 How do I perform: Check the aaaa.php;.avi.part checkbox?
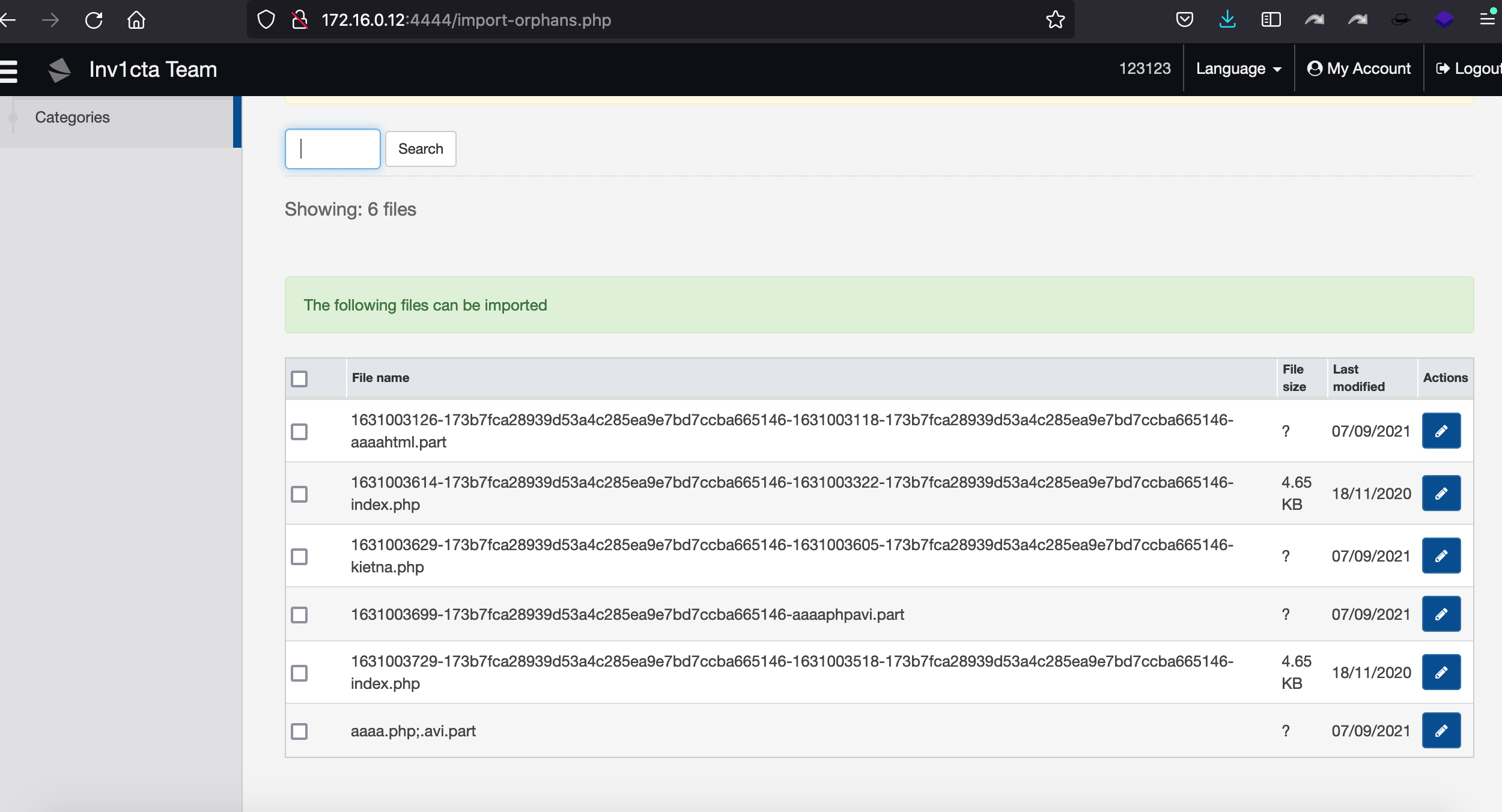click(x=299, y=731)
